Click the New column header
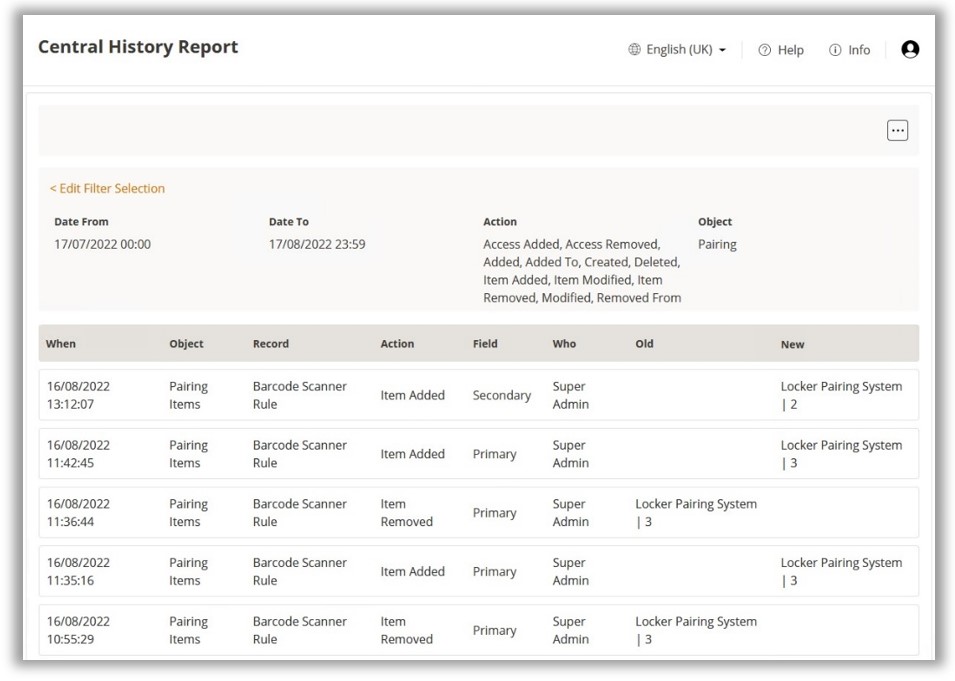The width and height of the screenshot is (955, 681). pos(792,344)
